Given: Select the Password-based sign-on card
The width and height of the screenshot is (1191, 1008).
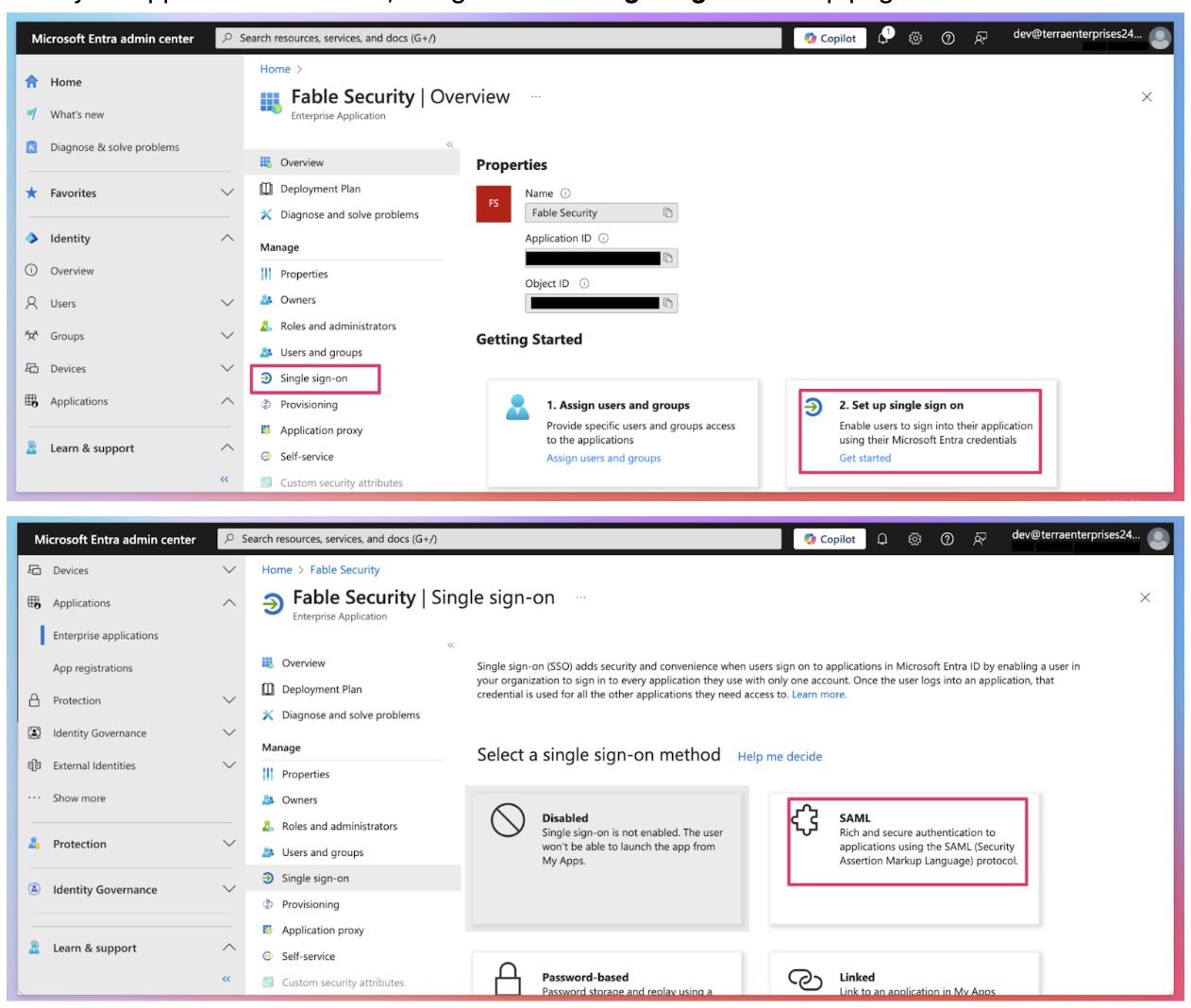Looking at the screenshot, I should tap(607, 975).
